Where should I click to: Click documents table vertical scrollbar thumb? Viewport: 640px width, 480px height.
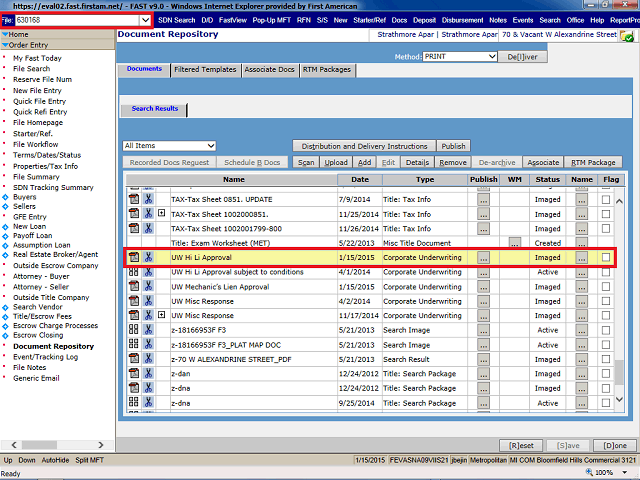(619, 372)
